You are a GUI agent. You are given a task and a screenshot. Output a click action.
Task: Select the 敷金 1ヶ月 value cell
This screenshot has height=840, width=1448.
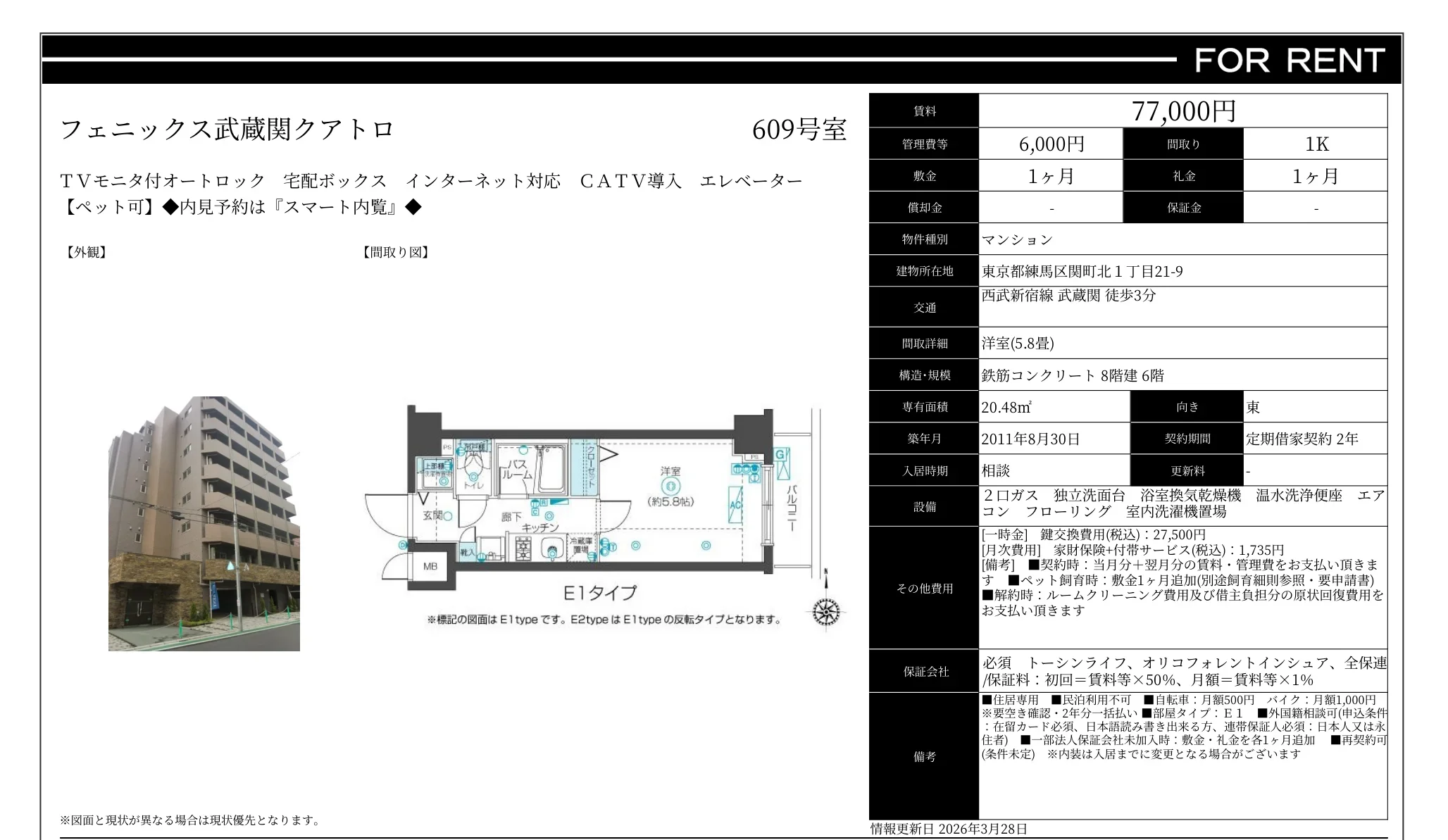1050,175
